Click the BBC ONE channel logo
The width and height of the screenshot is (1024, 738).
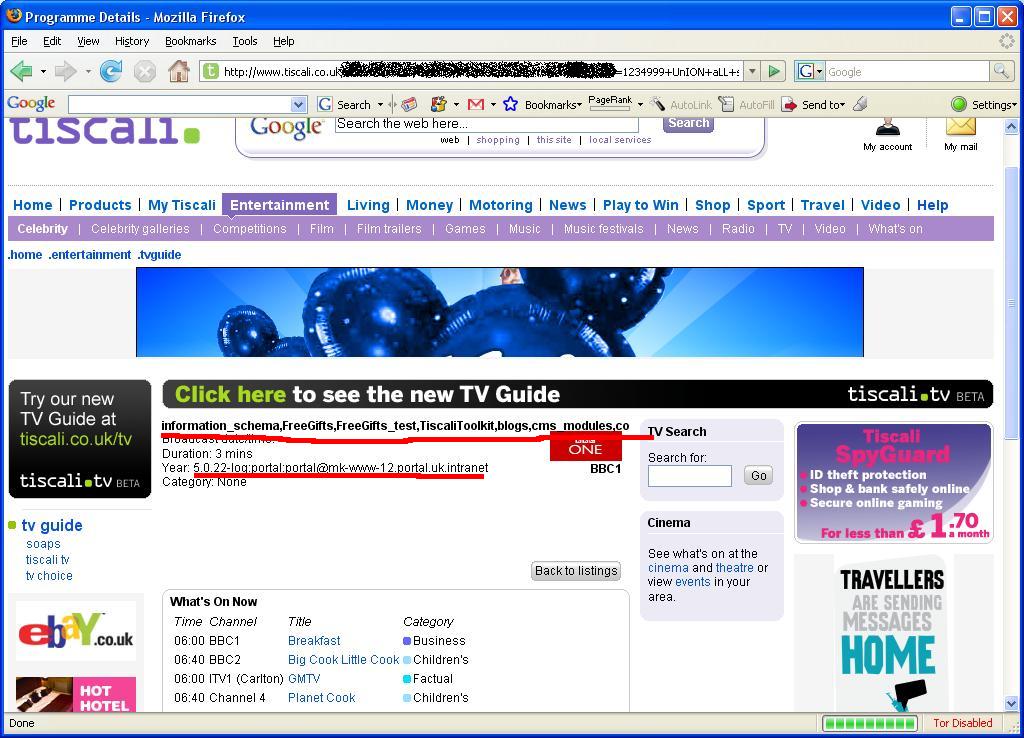pos(585,447)
